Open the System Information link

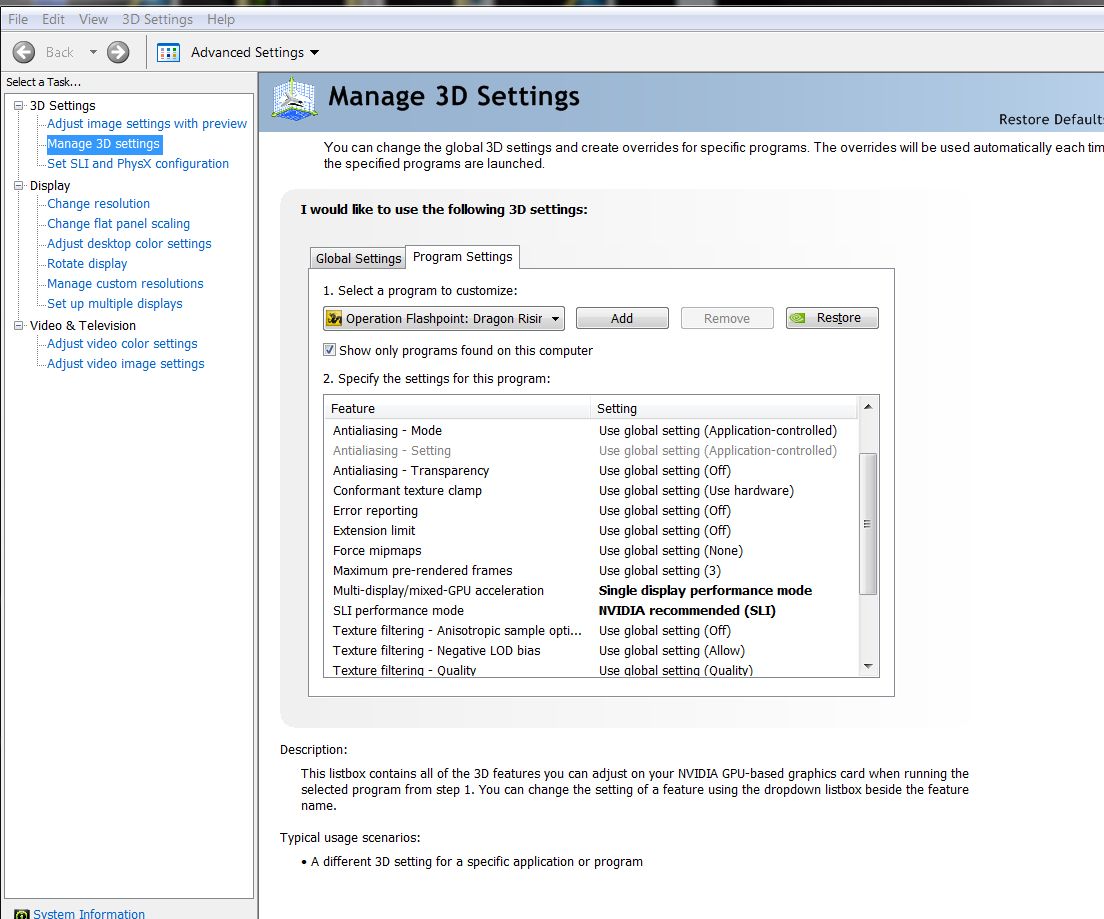tap(89, 913)
